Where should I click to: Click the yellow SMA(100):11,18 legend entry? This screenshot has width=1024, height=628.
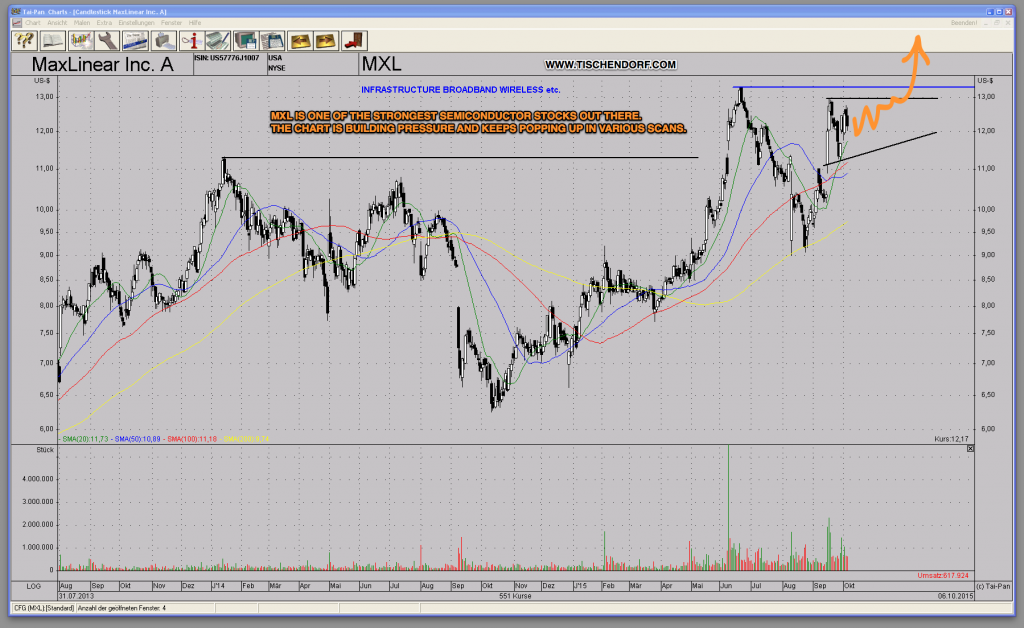click(194, 437)
